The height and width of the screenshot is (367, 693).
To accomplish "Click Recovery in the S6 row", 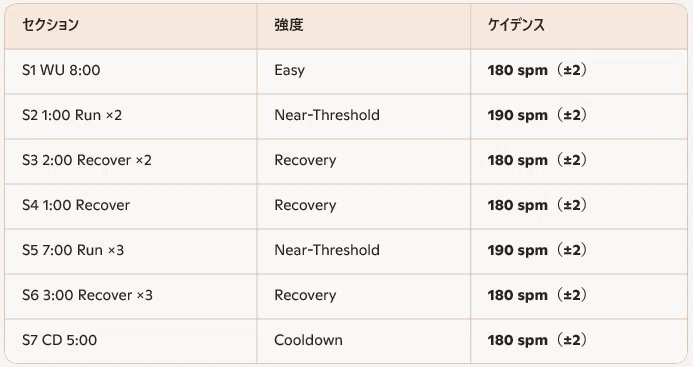I will tap(305, 295).
